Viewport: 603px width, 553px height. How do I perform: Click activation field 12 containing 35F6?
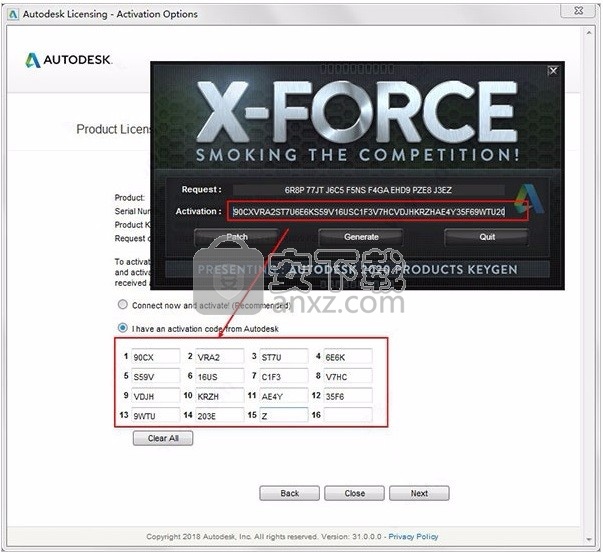tap(348, 396)
